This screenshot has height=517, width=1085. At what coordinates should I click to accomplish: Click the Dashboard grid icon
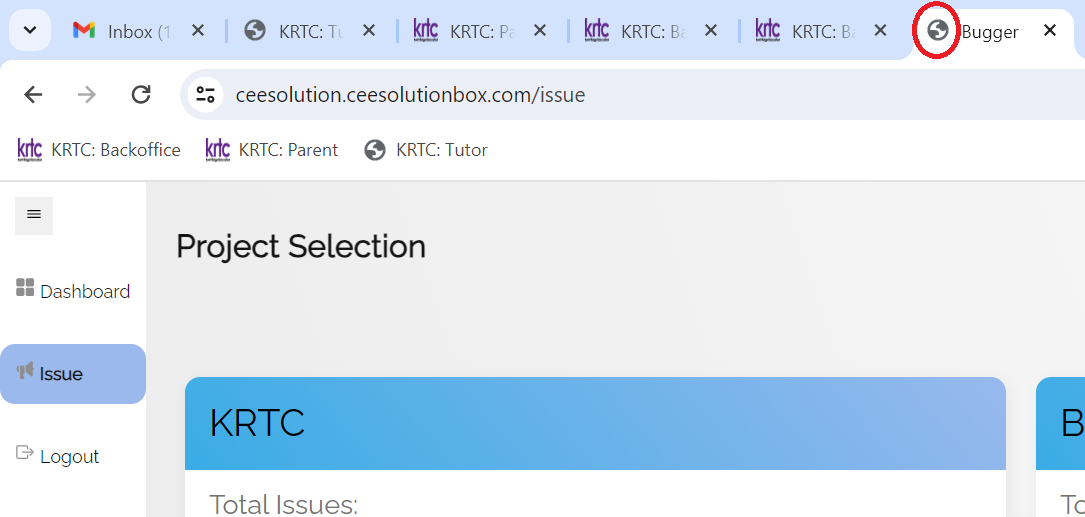pyautogui.click(x=25, y=289)
